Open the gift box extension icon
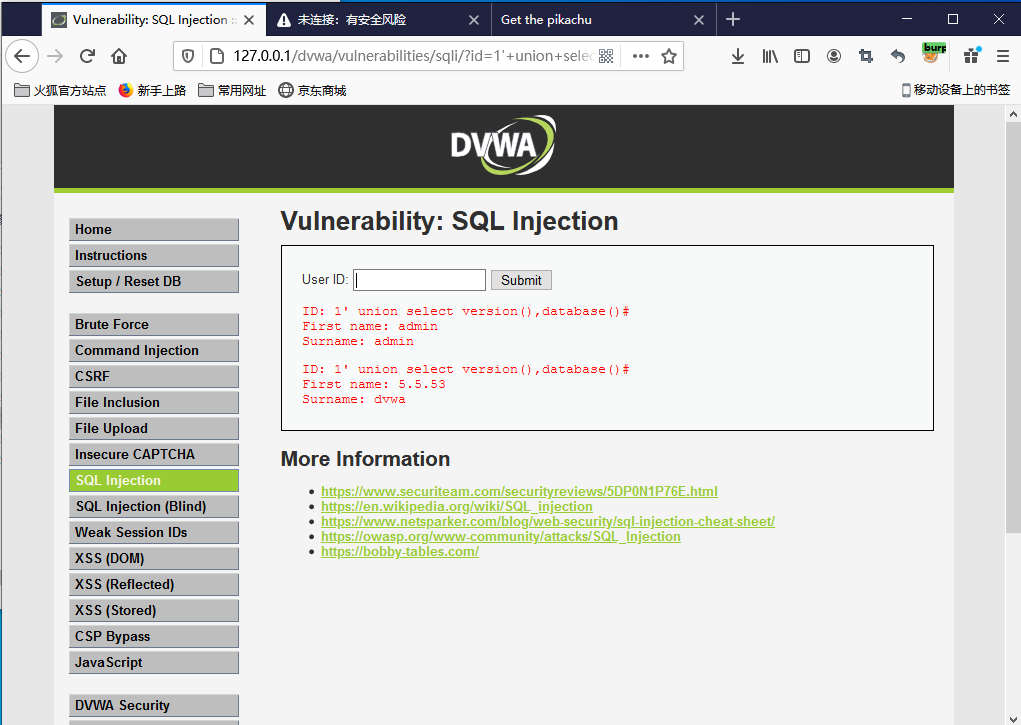 pos(972,55)
